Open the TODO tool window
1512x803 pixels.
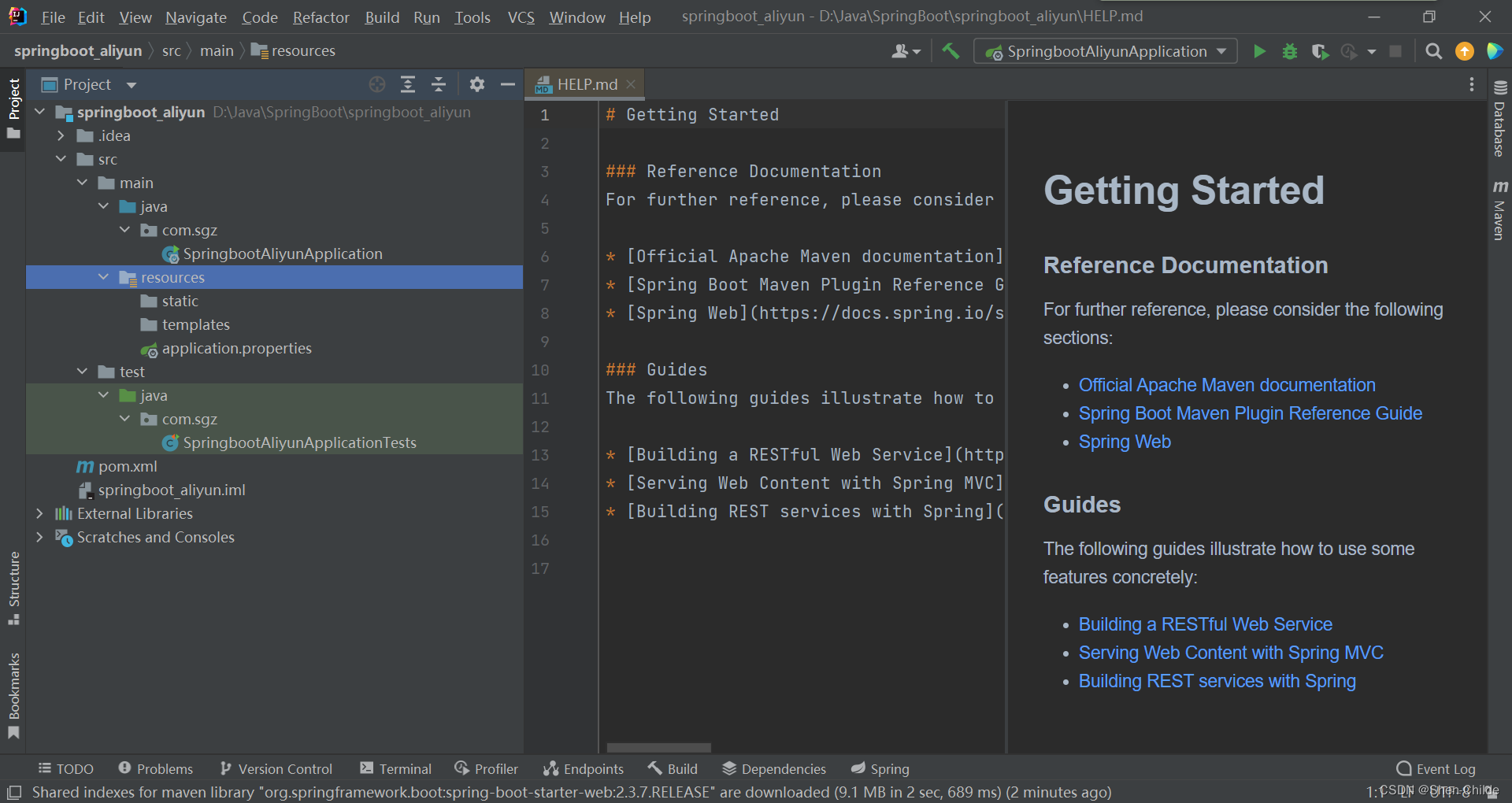[x=66, y=769]
